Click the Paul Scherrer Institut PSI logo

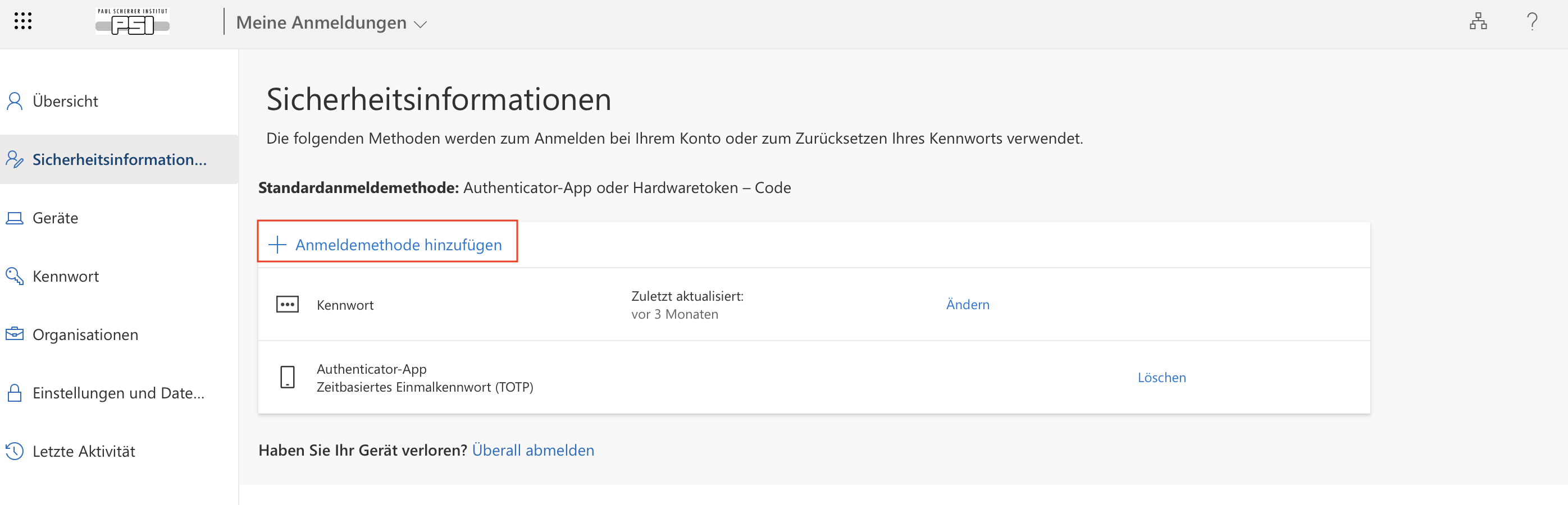coord(133,21)
